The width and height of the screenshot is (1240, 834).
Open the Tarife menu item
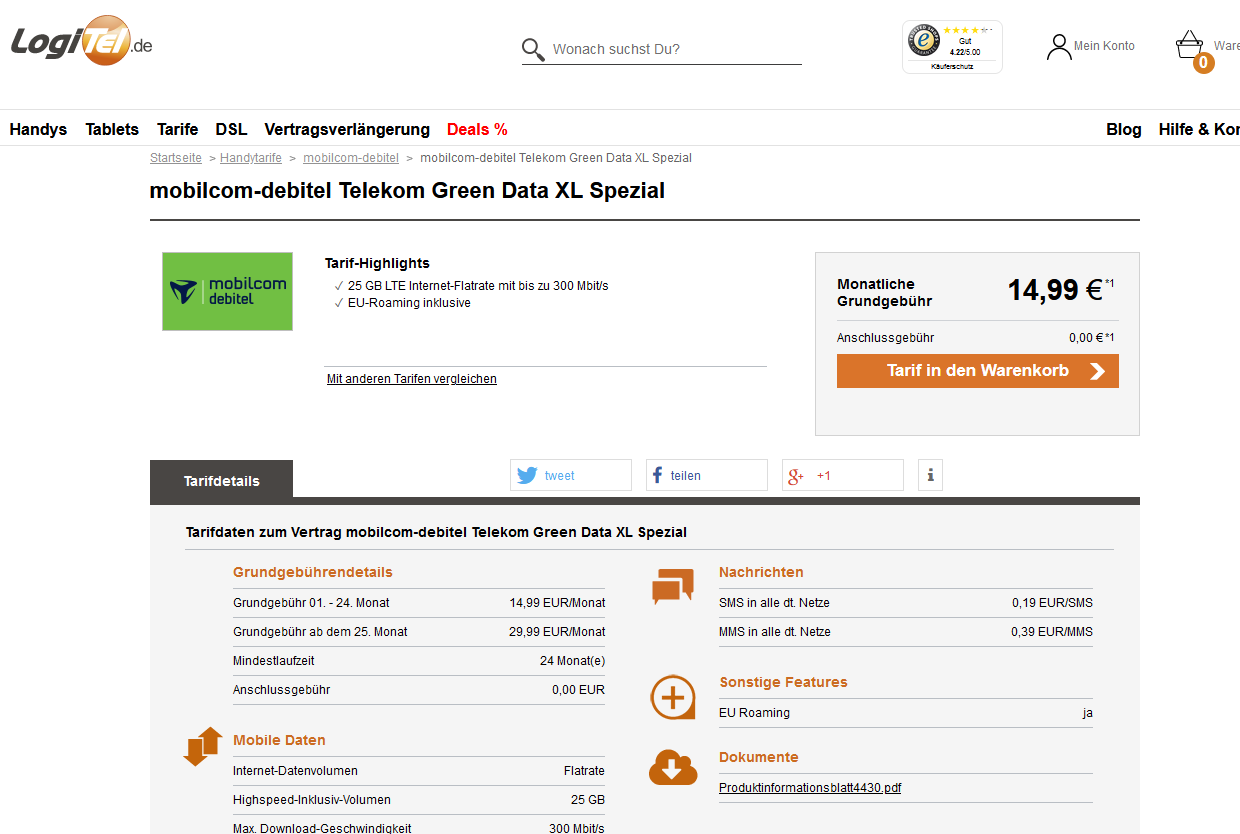(x=177, y=129)
